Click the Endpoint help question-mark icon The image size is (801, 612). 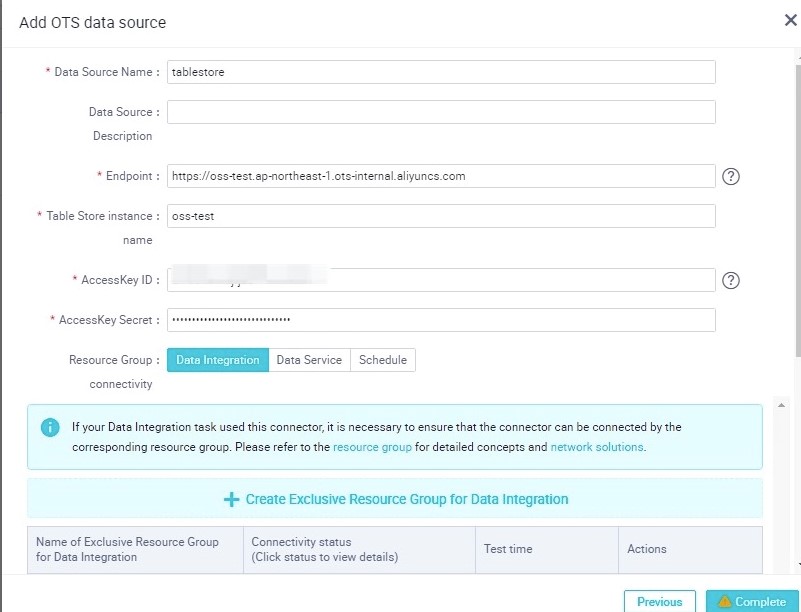731,177
